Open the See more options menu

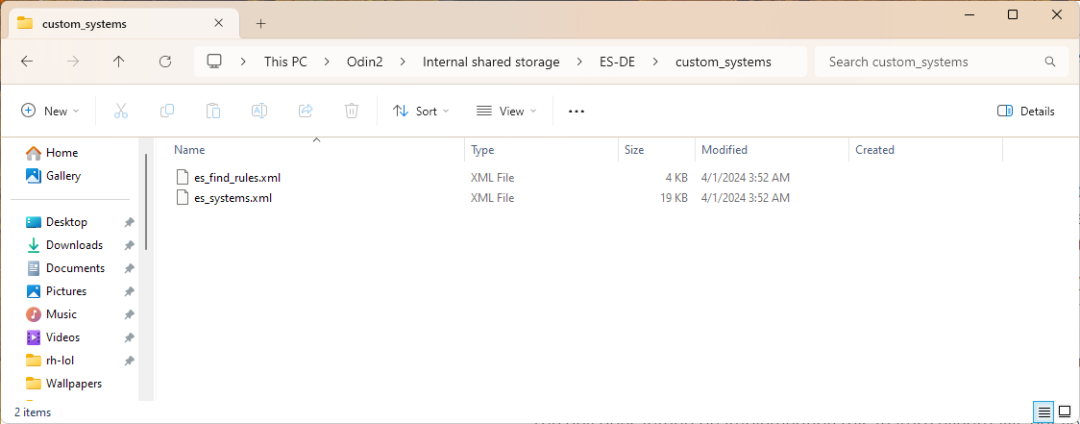pos(576,111)
